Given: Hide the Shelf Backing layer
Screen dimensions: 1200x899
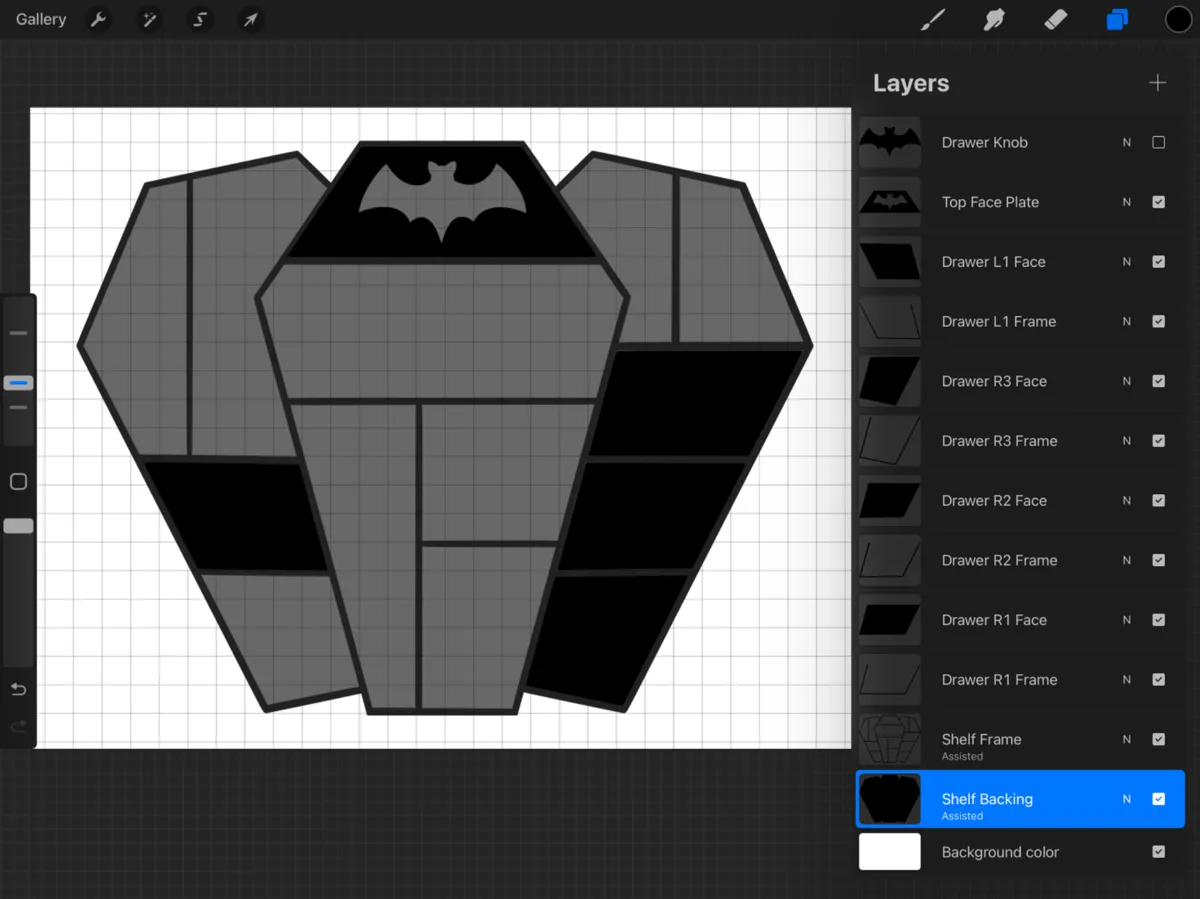Looking at the screenshot, I should [1158, 799].
